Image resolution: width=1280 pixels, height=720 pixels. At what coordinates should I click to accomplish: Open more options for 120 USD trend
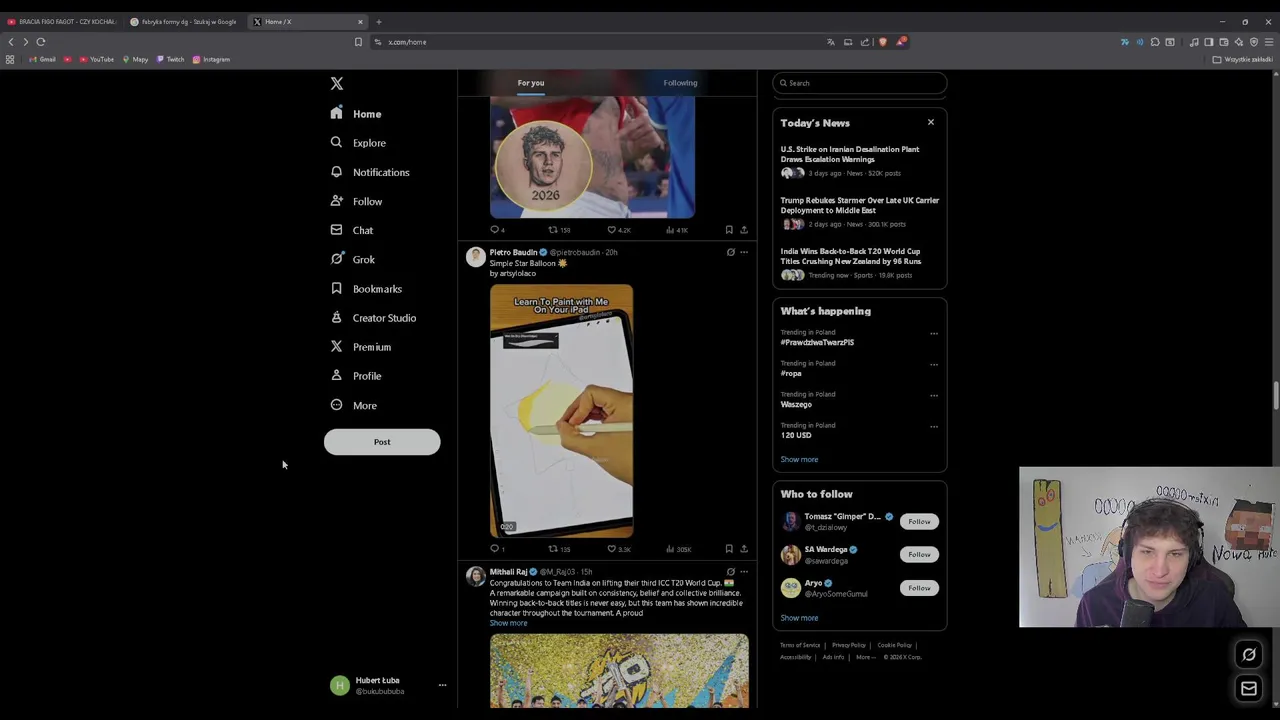coord(934,426)
